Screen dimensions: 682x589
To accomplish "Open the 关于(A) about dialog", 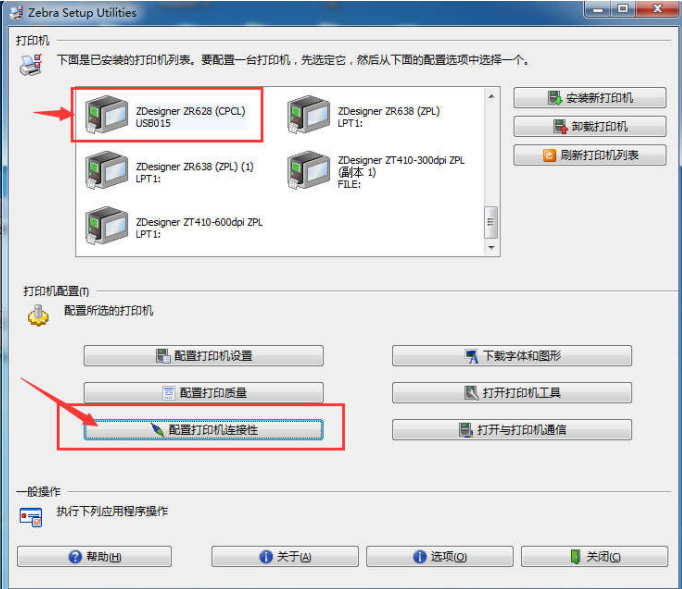I will click(x=285, y=556).
